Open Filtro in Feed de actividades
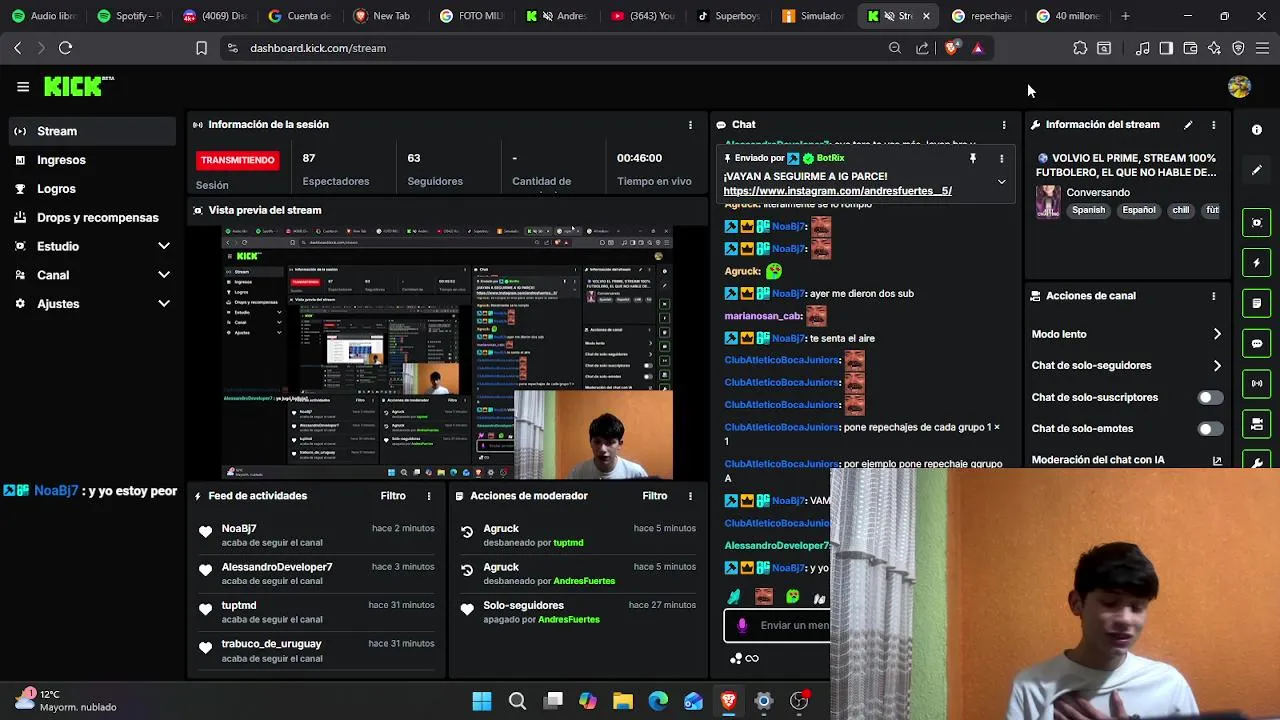 pos(393,496)
